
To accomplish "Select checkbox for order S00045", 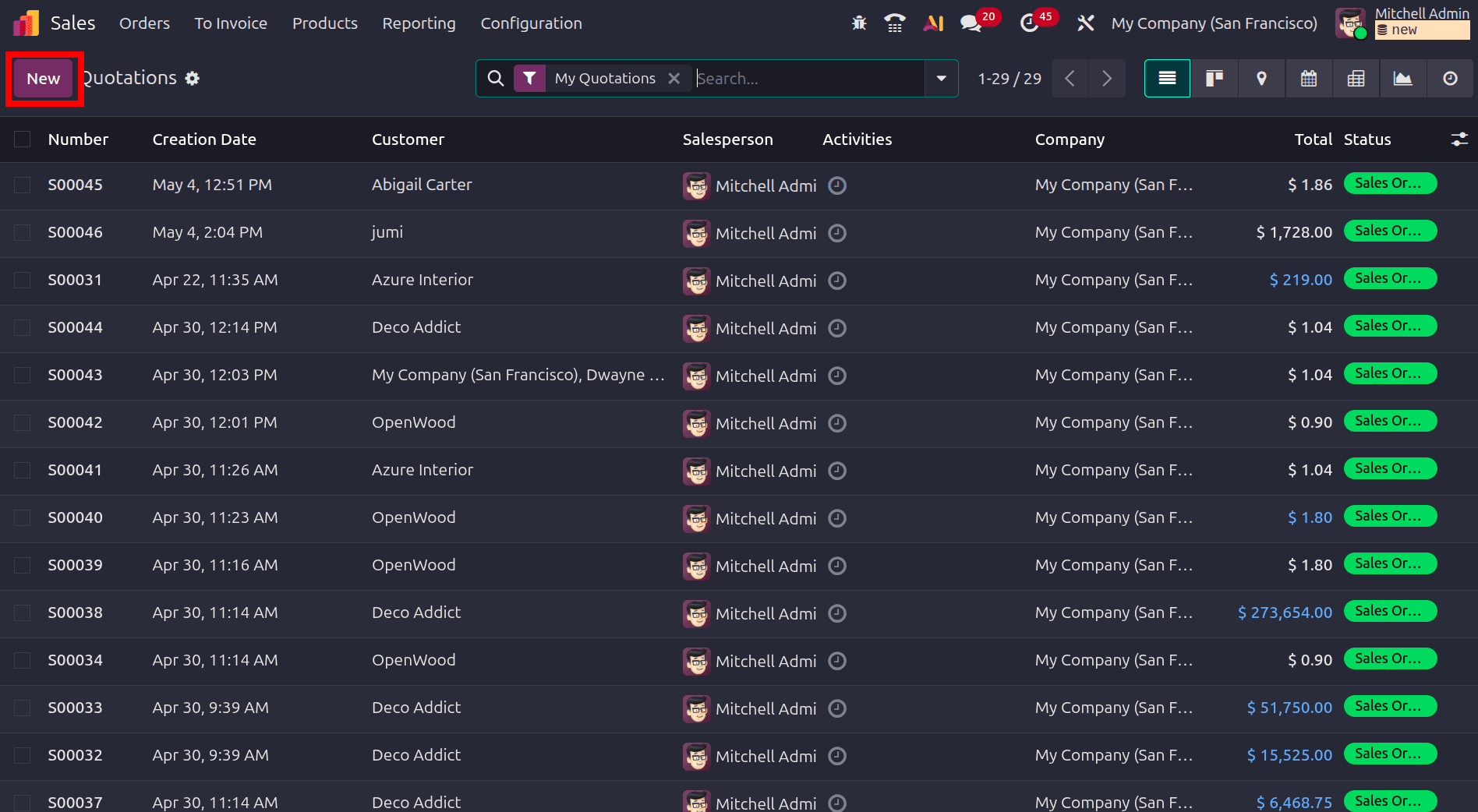I will click(x=23, y=185).
